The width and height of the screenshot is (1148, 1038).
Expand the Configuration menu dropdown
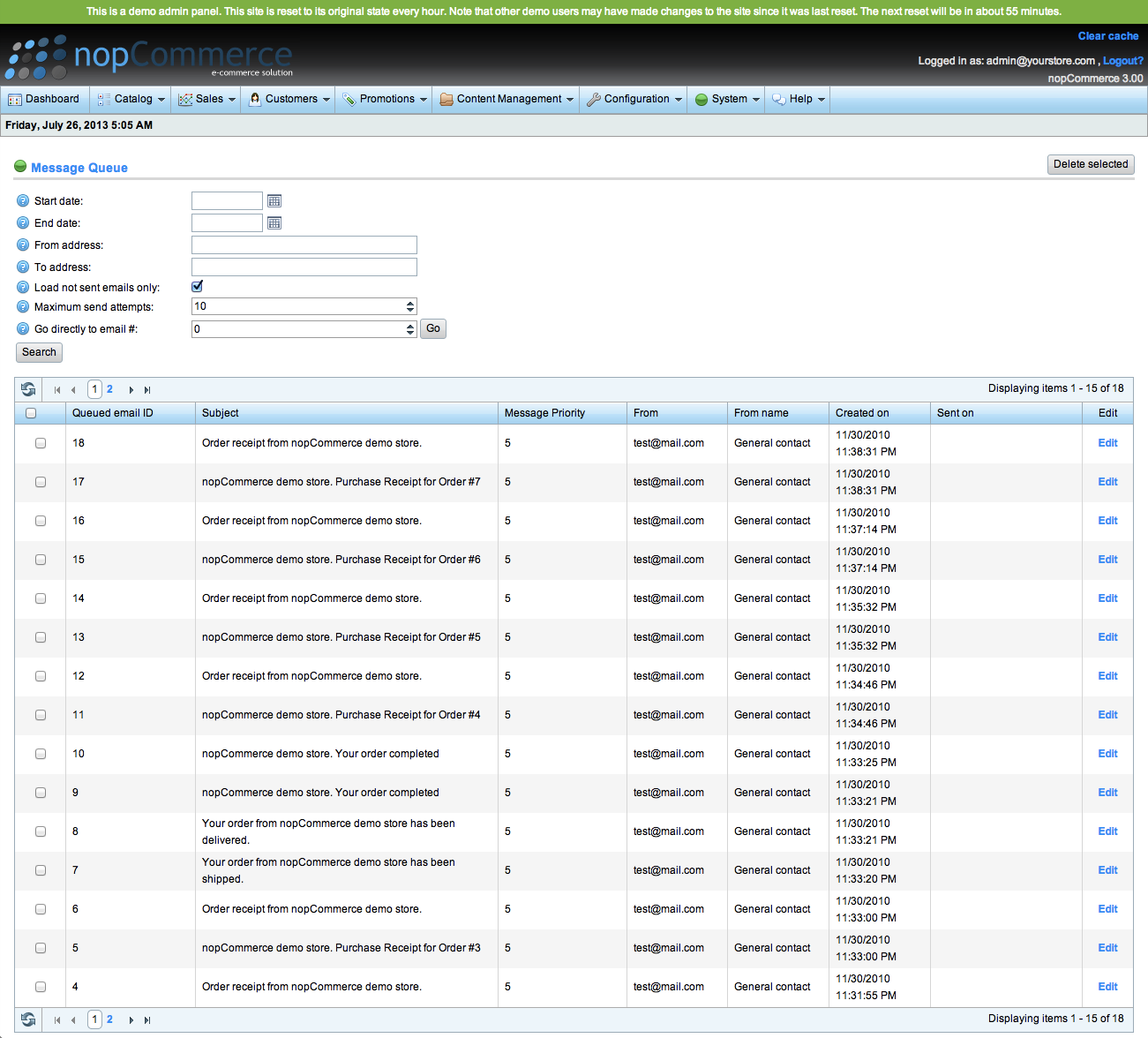point(635,99)
